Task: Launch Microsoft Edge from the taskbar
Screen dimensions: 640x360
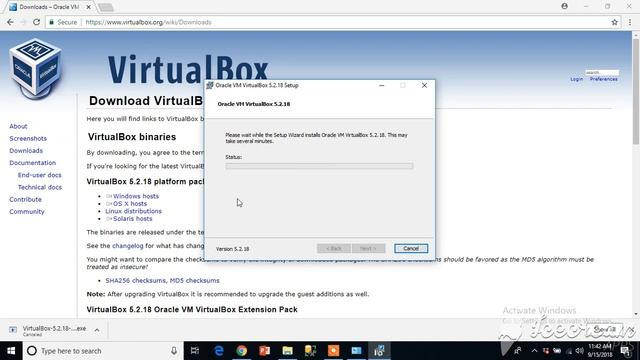Action: [219, 351]
